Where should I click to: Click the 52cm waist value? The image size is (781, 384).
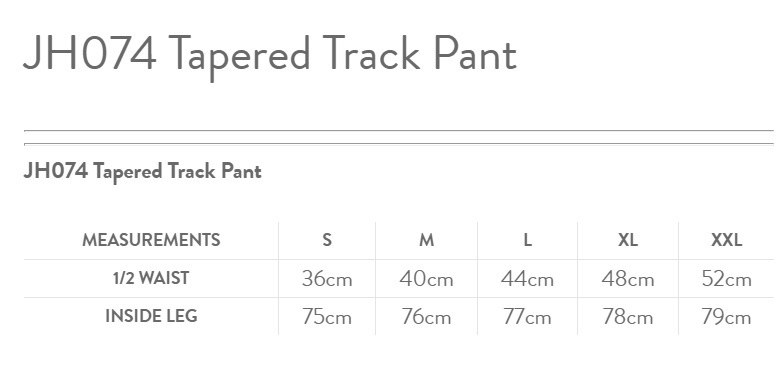(x=727, y=279)
